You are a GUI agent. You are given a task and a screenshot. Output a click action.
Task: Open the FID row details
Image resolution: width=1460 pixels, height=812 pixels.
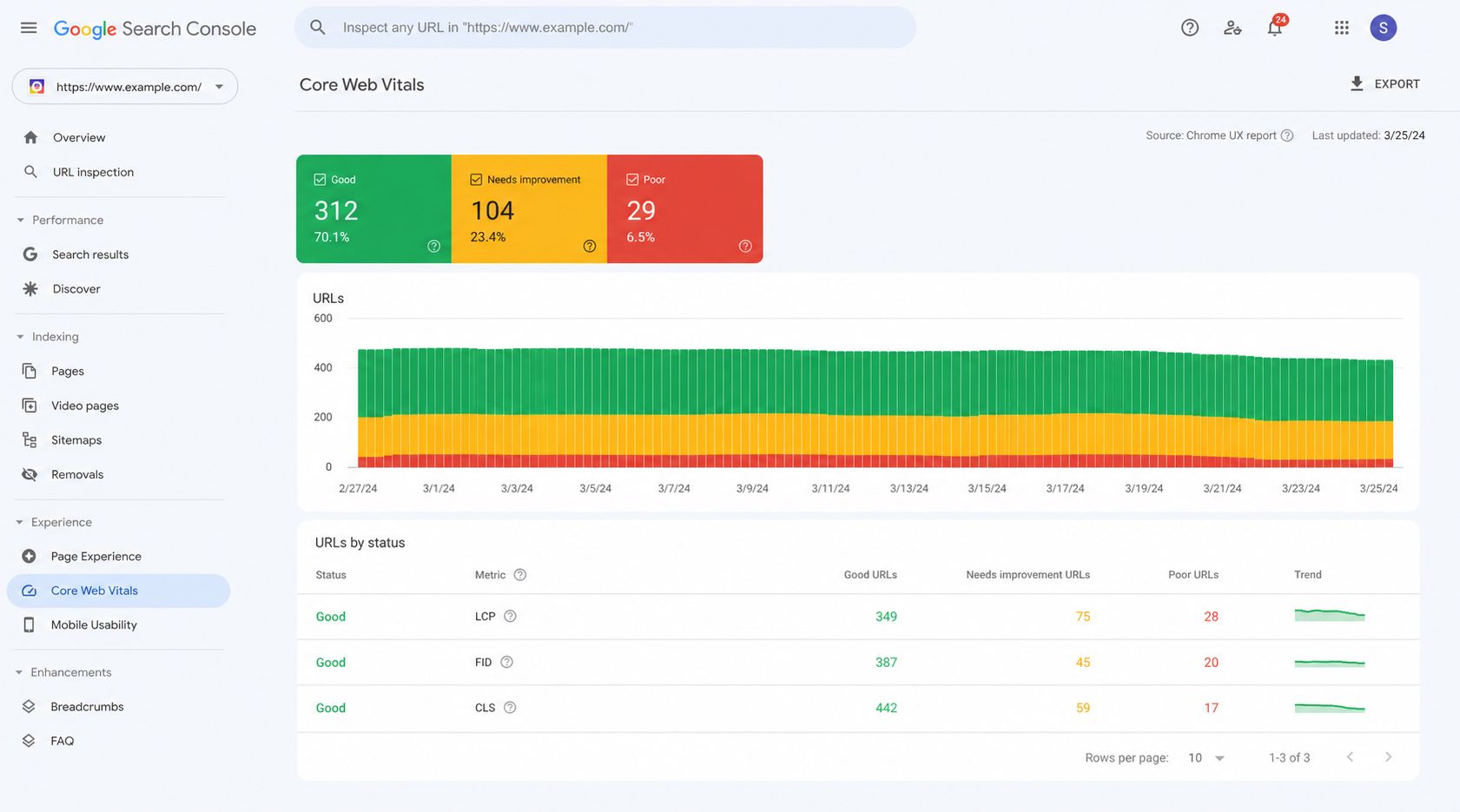click(x=858, y=663)
